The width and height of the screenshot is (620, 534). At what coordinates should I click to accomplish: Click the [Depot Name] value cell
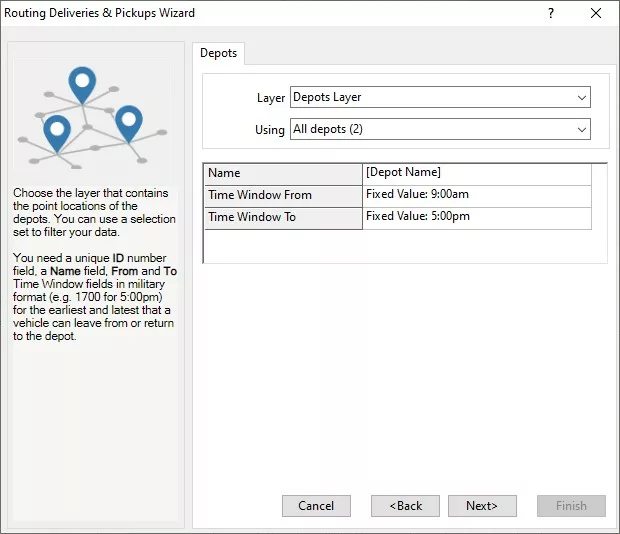(476, 174)
